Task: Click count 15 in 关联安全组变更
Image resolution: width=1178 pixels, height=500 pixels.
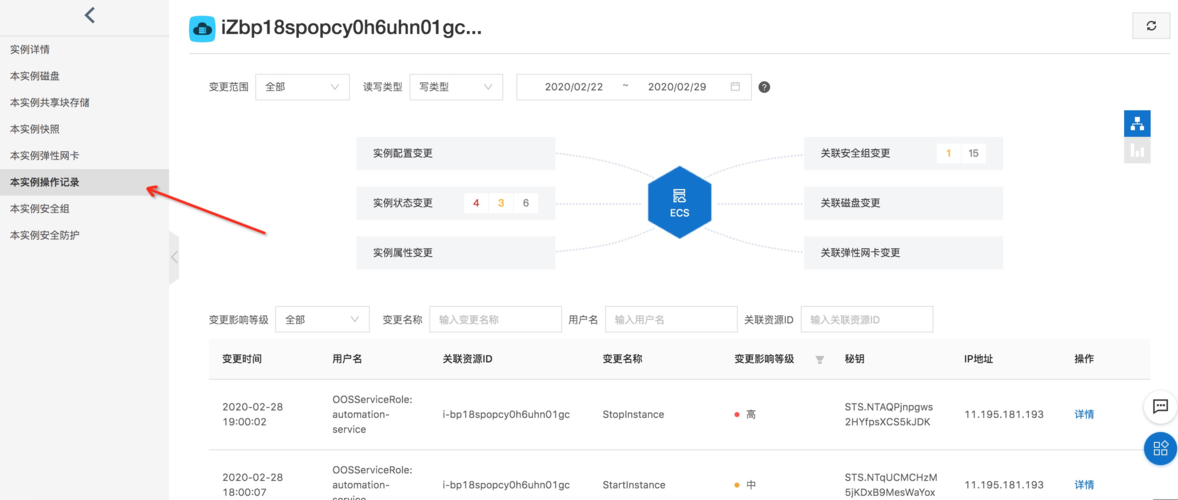Action: (x=974, y=153)
